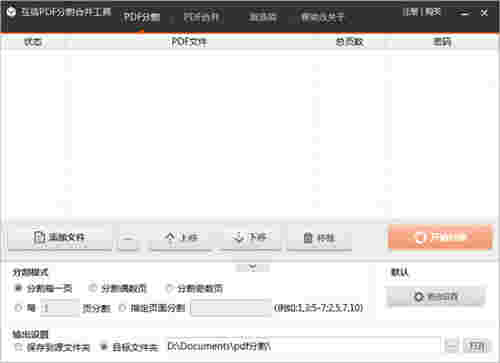500x363 pixels.
Task: Click the D:\Documents\pdf output path field
Action: click(303, 346)
